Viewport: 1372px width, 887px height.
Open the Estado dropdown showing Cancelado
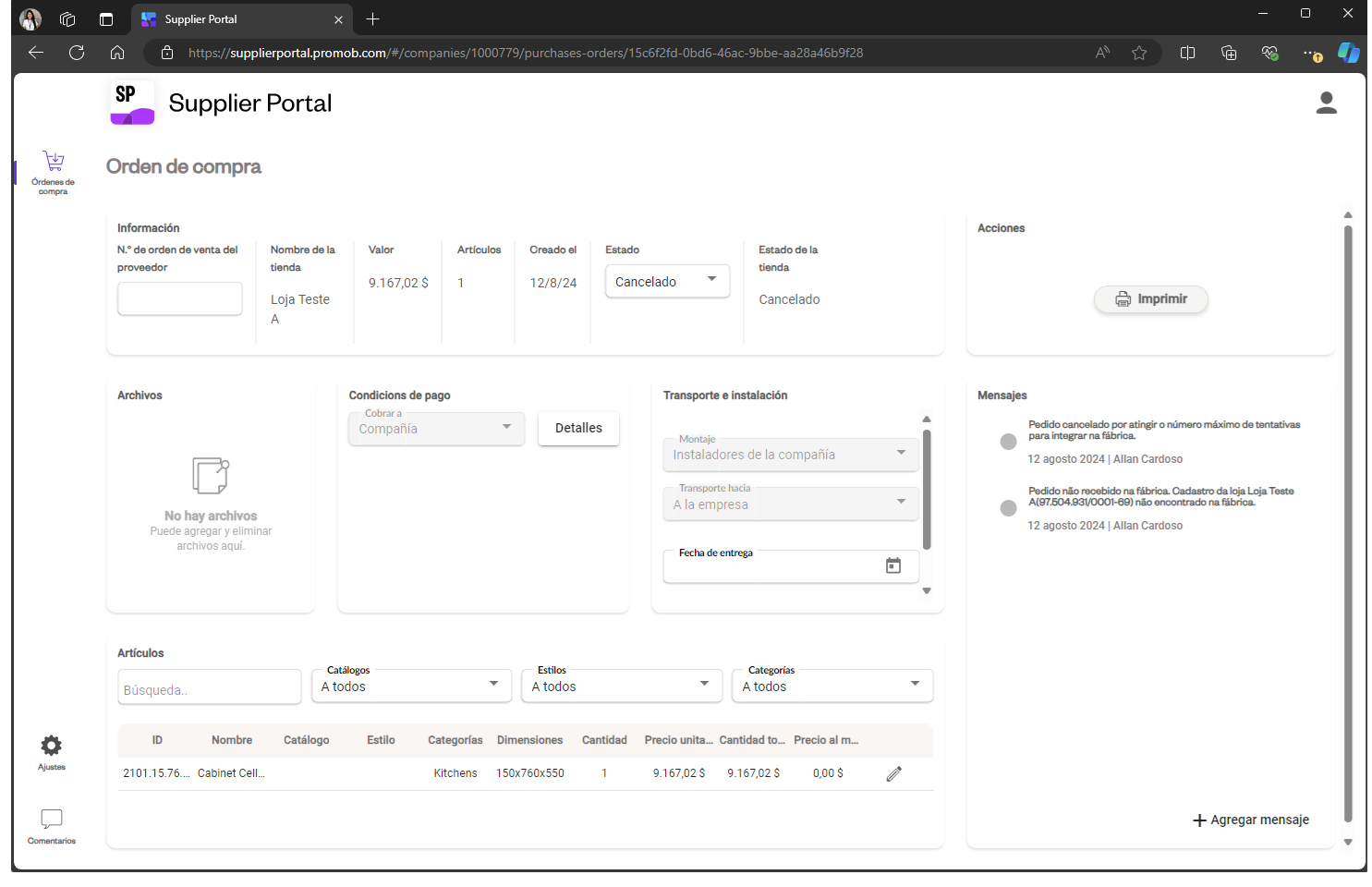[667, 281]
